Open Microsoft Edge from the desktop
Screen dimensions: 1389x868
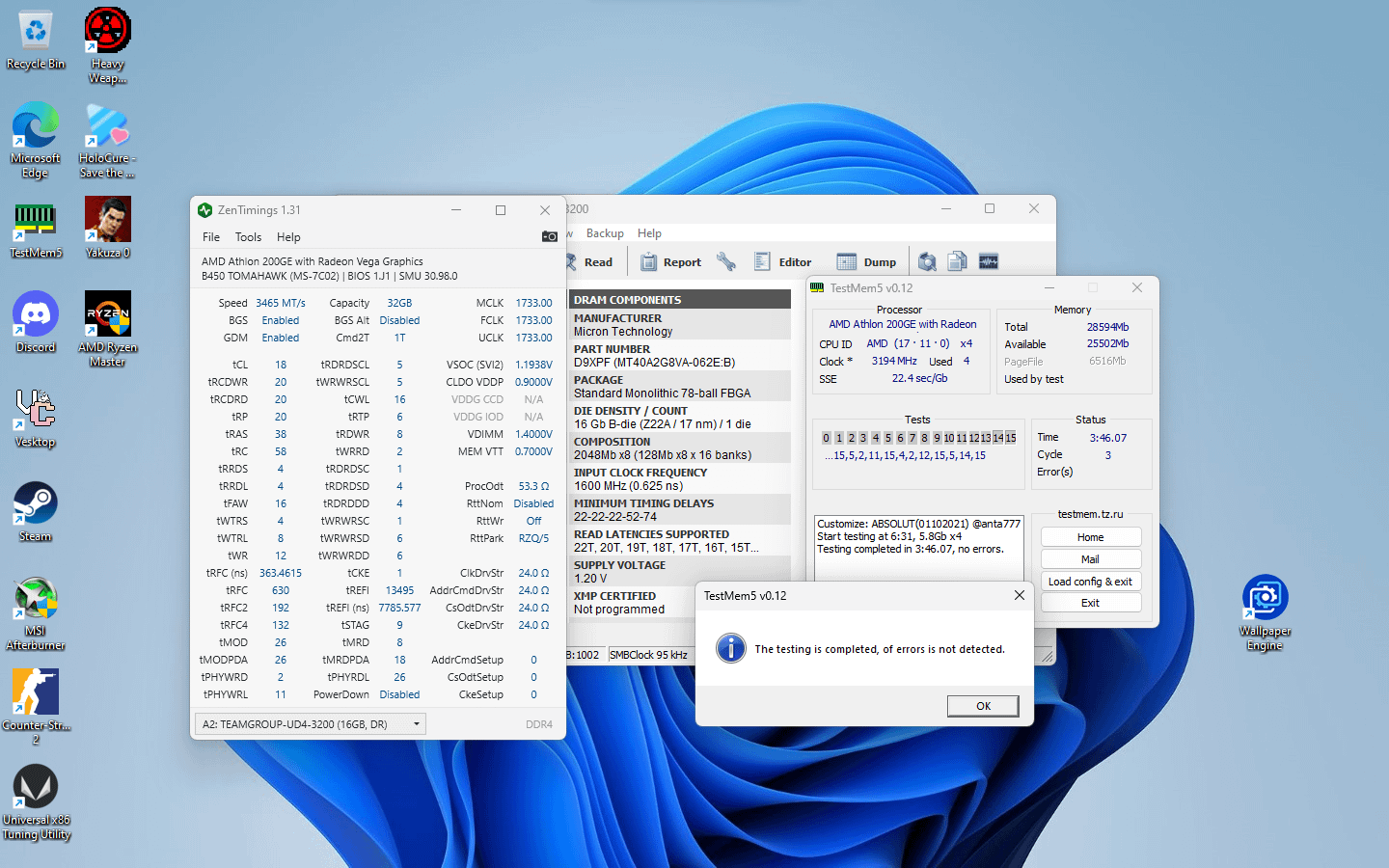(x=36, y=141)
